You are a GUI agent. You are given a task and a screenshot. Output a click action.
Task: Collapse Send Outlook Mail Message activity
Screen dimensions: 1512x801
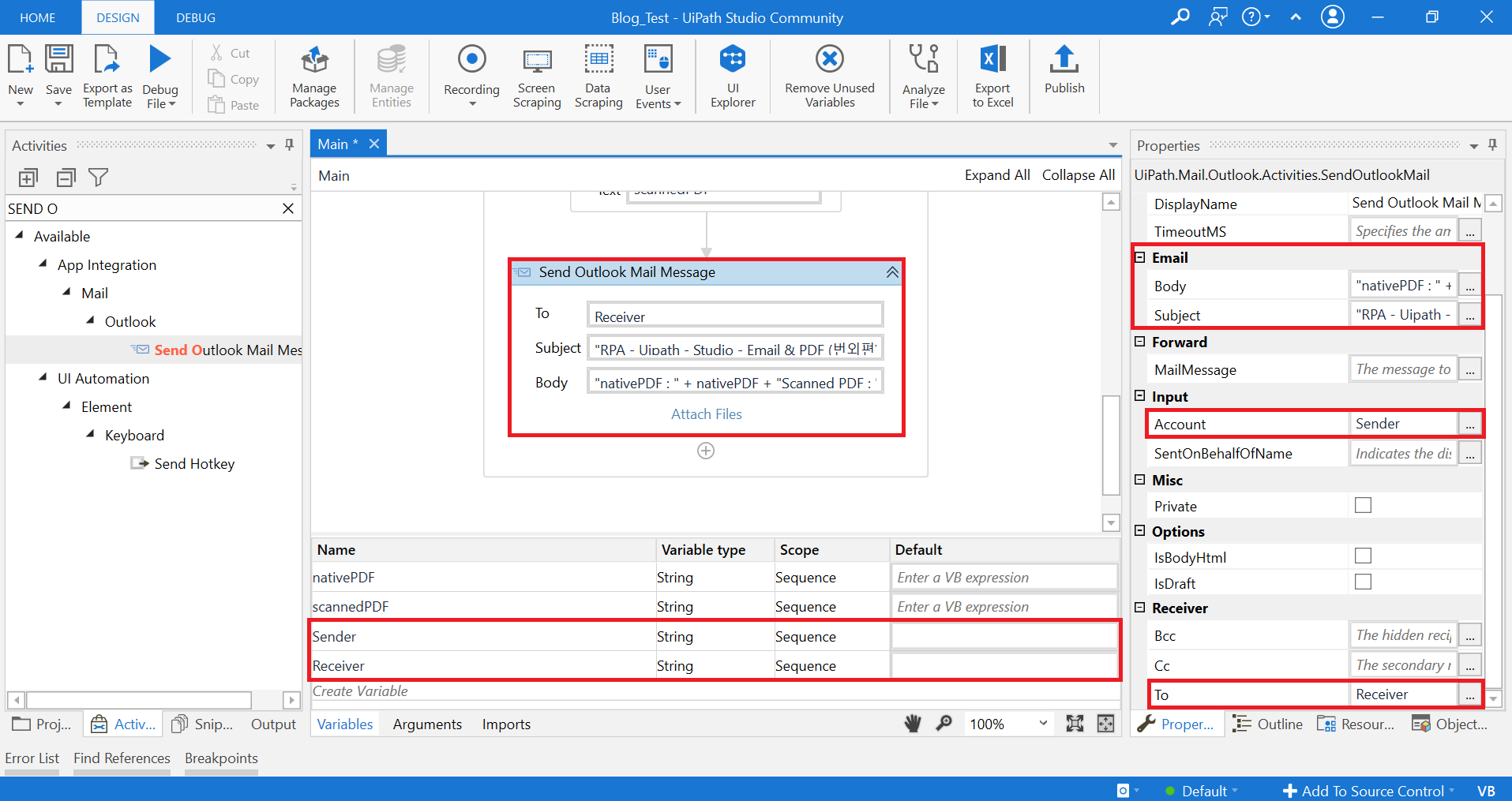tap(892, 272)
